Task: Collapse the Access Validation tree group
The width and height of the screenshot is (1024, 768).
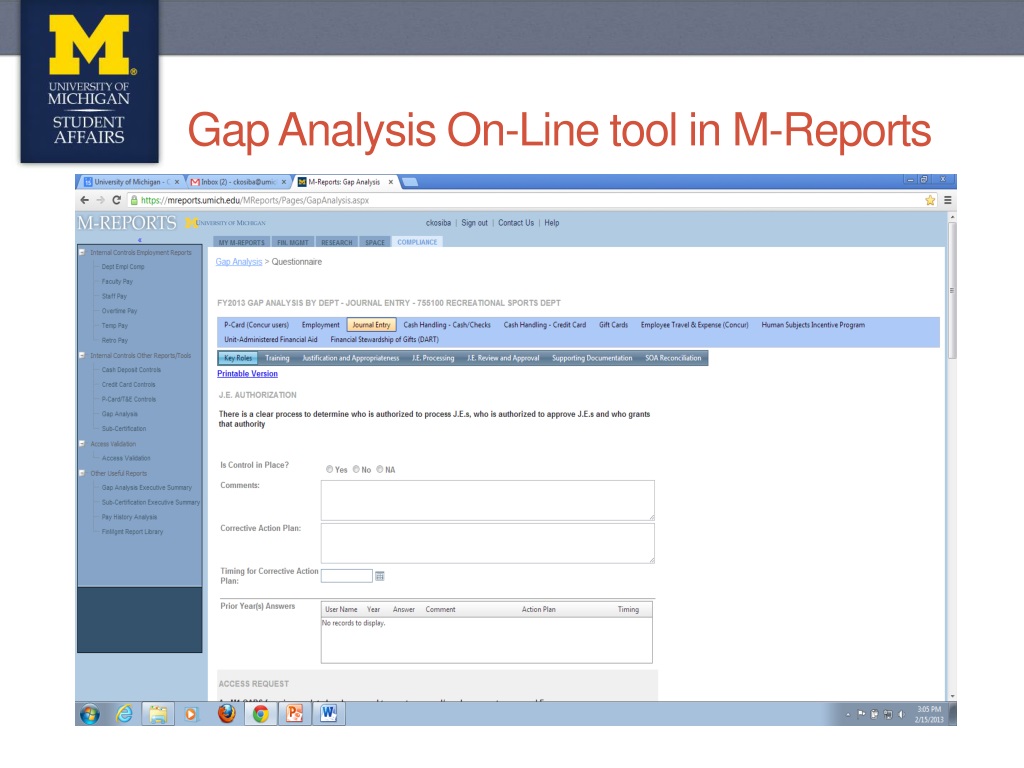Action: click(82, 443)
